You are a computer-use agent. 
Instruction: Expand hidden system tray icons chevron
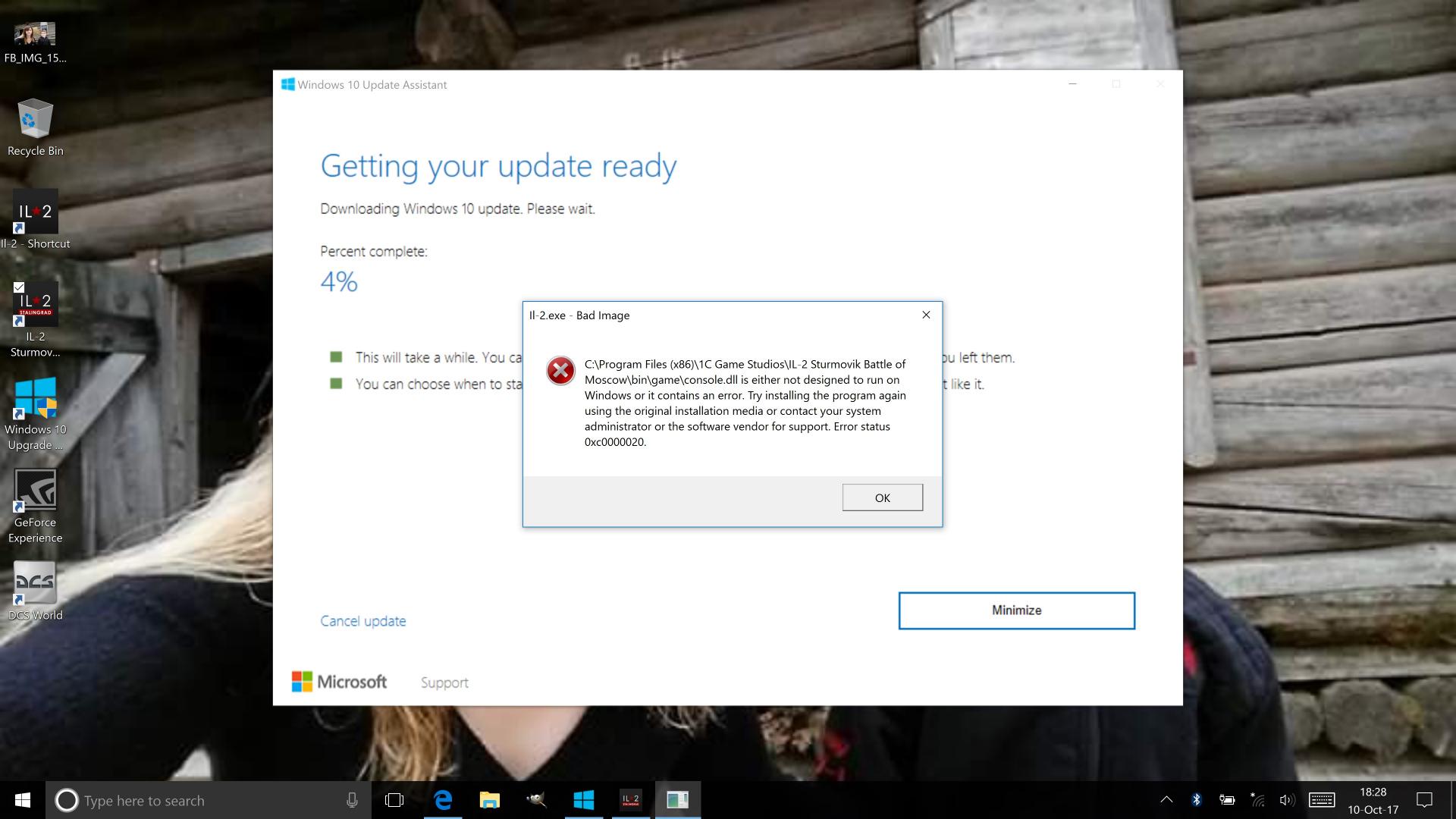pos(1166,799)
